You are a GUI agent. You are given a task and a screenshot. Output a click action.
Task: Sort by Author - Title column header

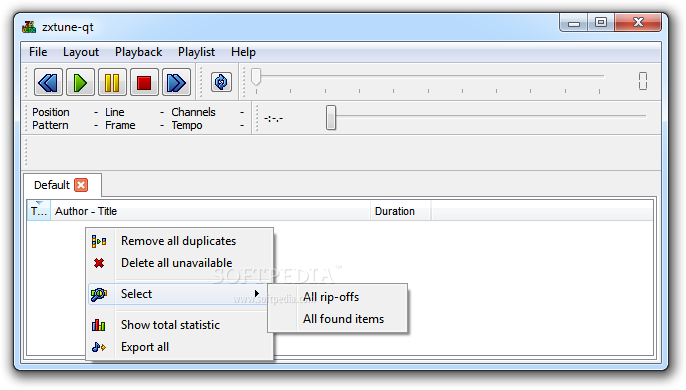tap(210, 211)
